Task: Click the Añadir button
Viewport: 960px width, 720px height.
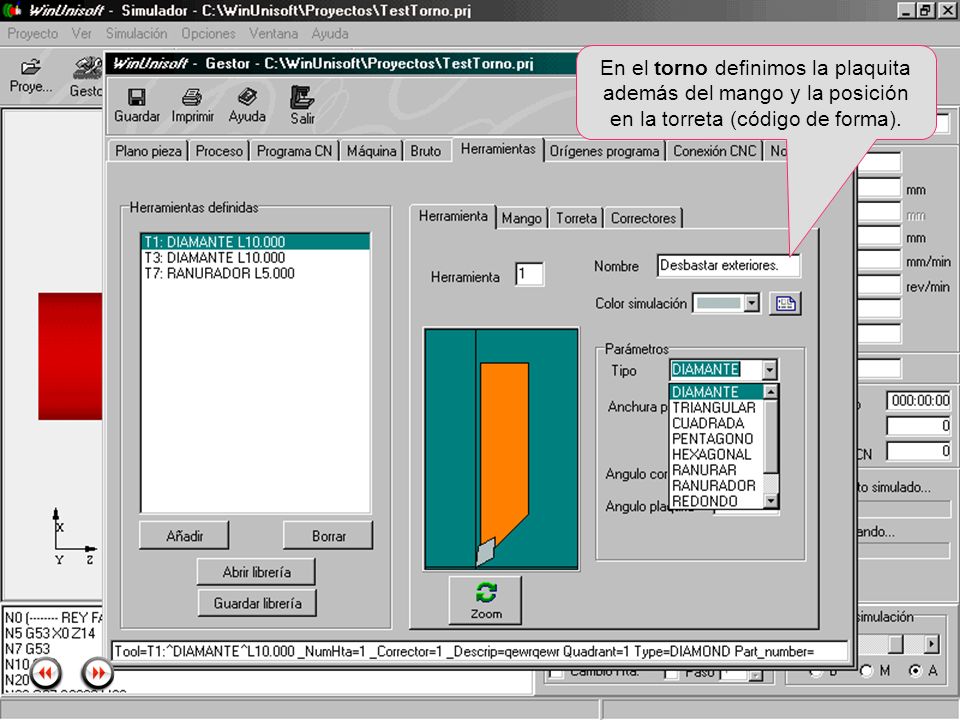Action: tap(184, 536)
